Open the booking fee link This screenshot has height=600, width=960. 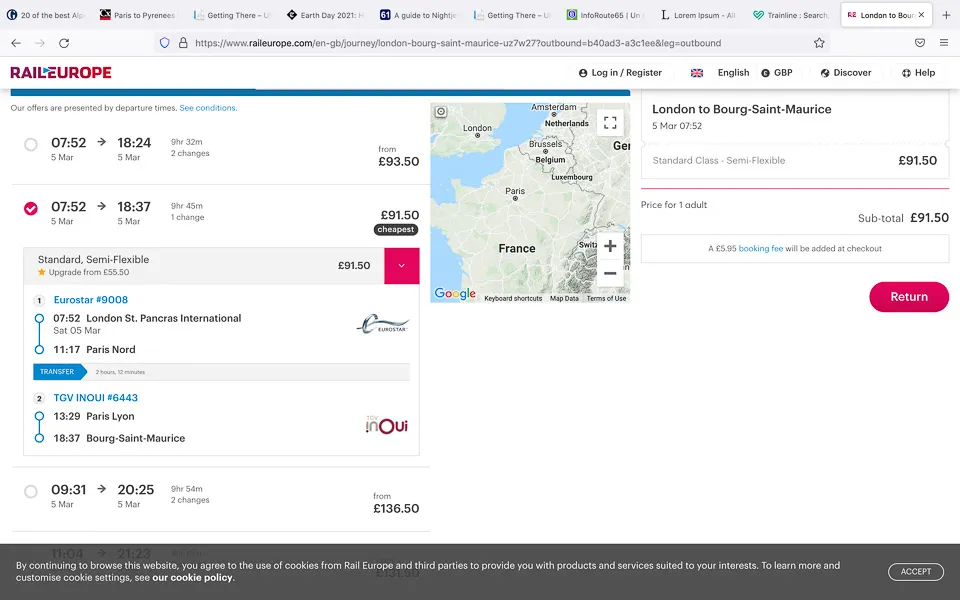click(x=760, y=249)
